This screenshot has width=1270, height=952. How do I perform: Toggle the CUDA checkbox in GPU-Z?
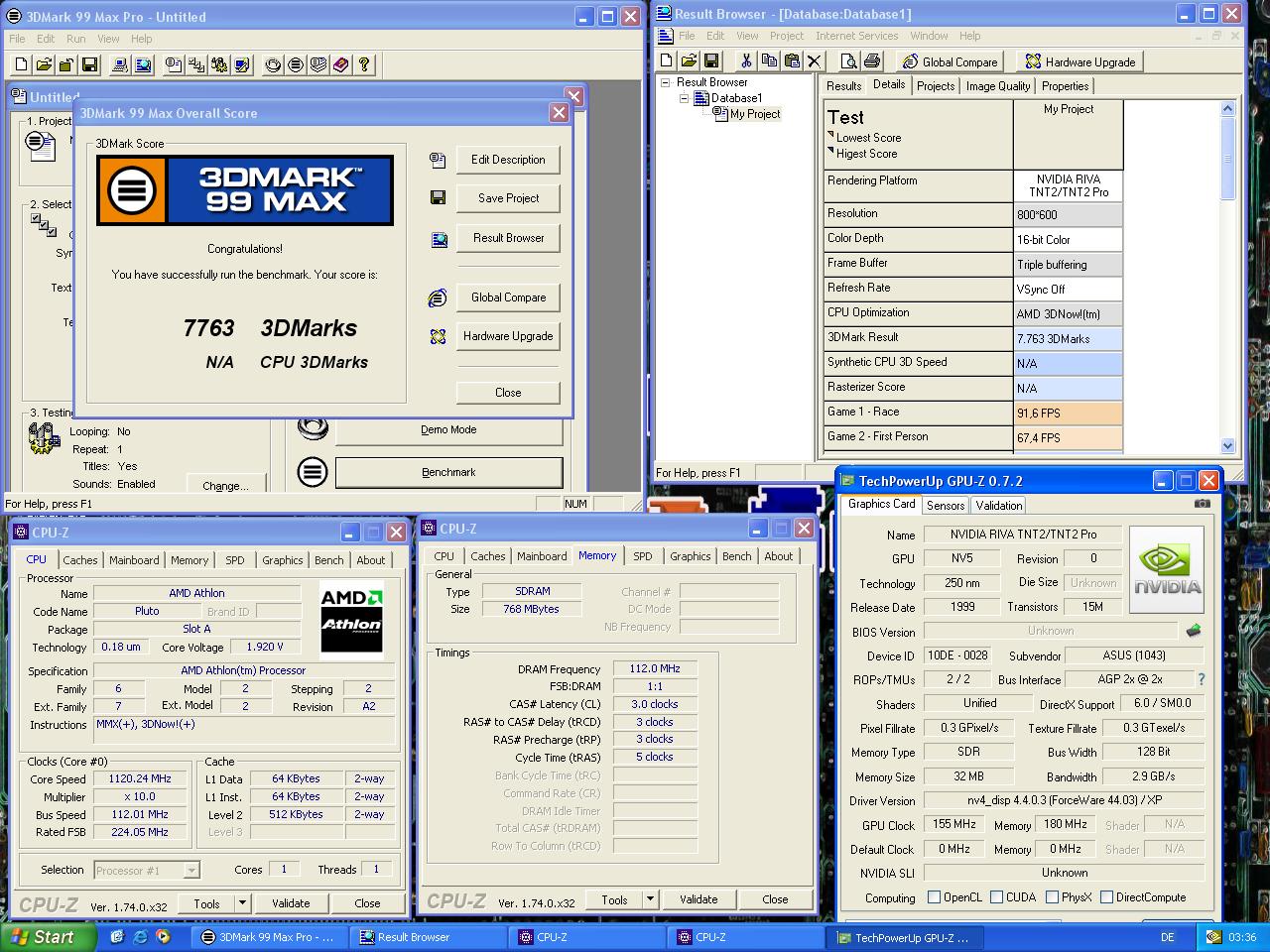tap(996, 897)
